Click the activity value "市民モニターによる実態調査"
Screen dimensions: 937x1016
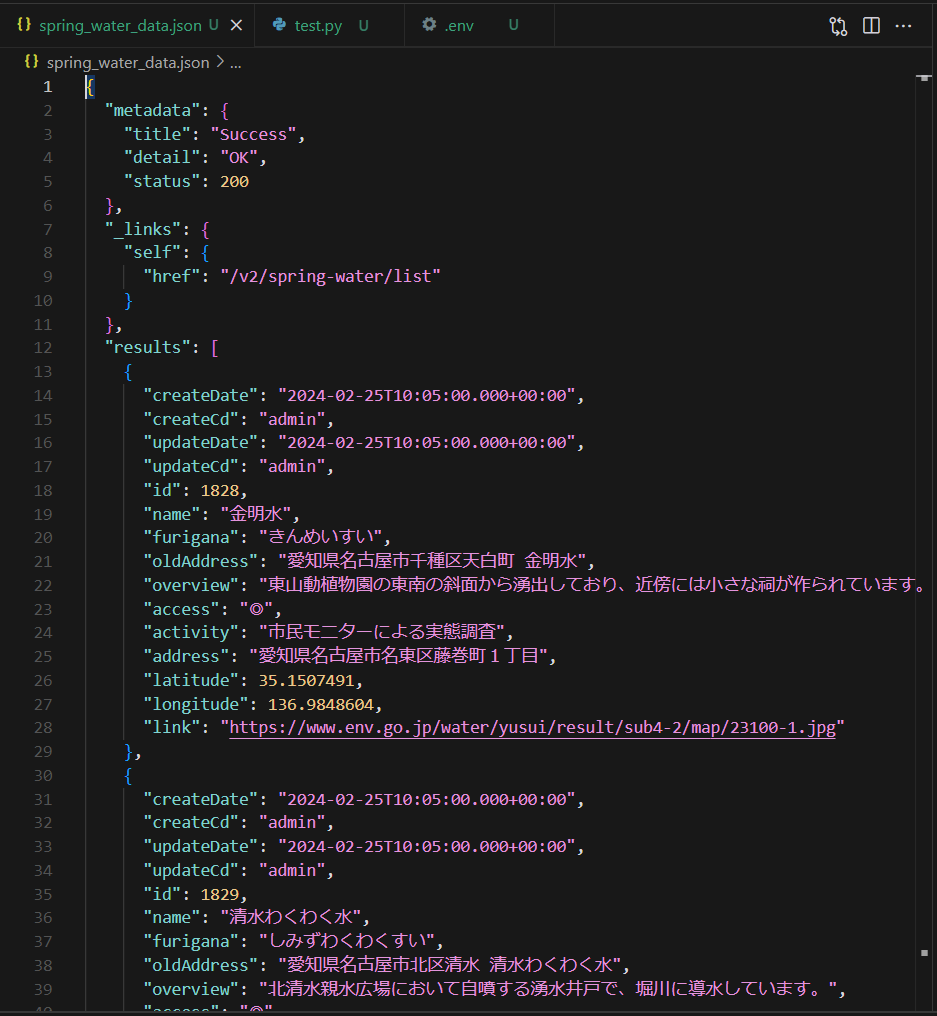pyautogui.click(x=382, y=632)
